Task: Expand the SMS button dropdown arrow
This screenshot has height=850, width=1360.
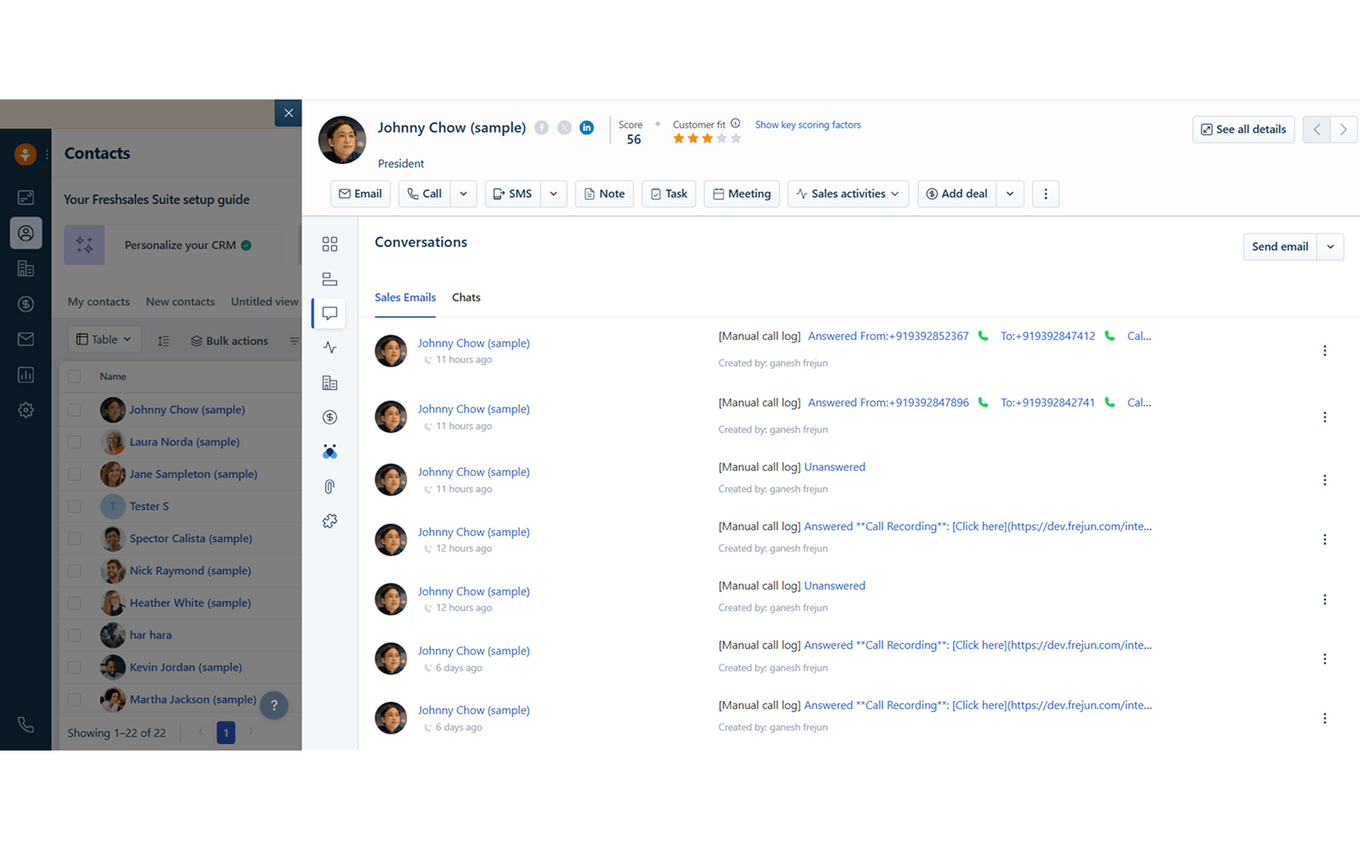Action: 554,194
